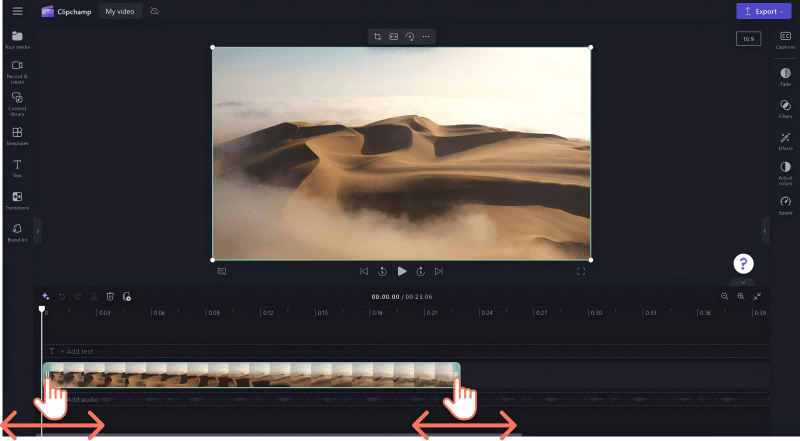Skip to the end of video
The width and height of the screenshot is (800, 441).
[439, 272]
